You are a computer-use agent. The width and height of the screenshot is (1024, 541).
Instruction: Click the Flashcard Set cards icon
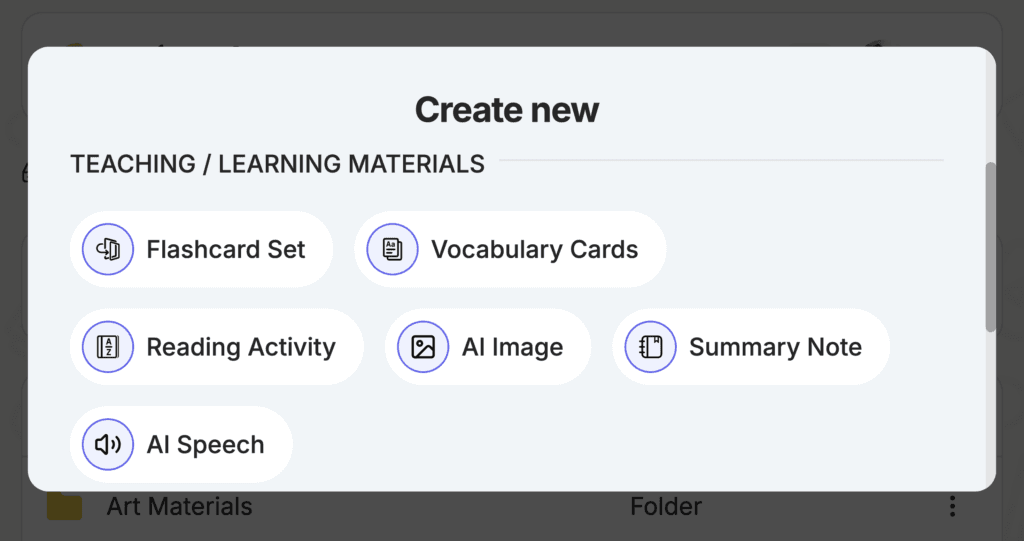[x=108, y=249]
